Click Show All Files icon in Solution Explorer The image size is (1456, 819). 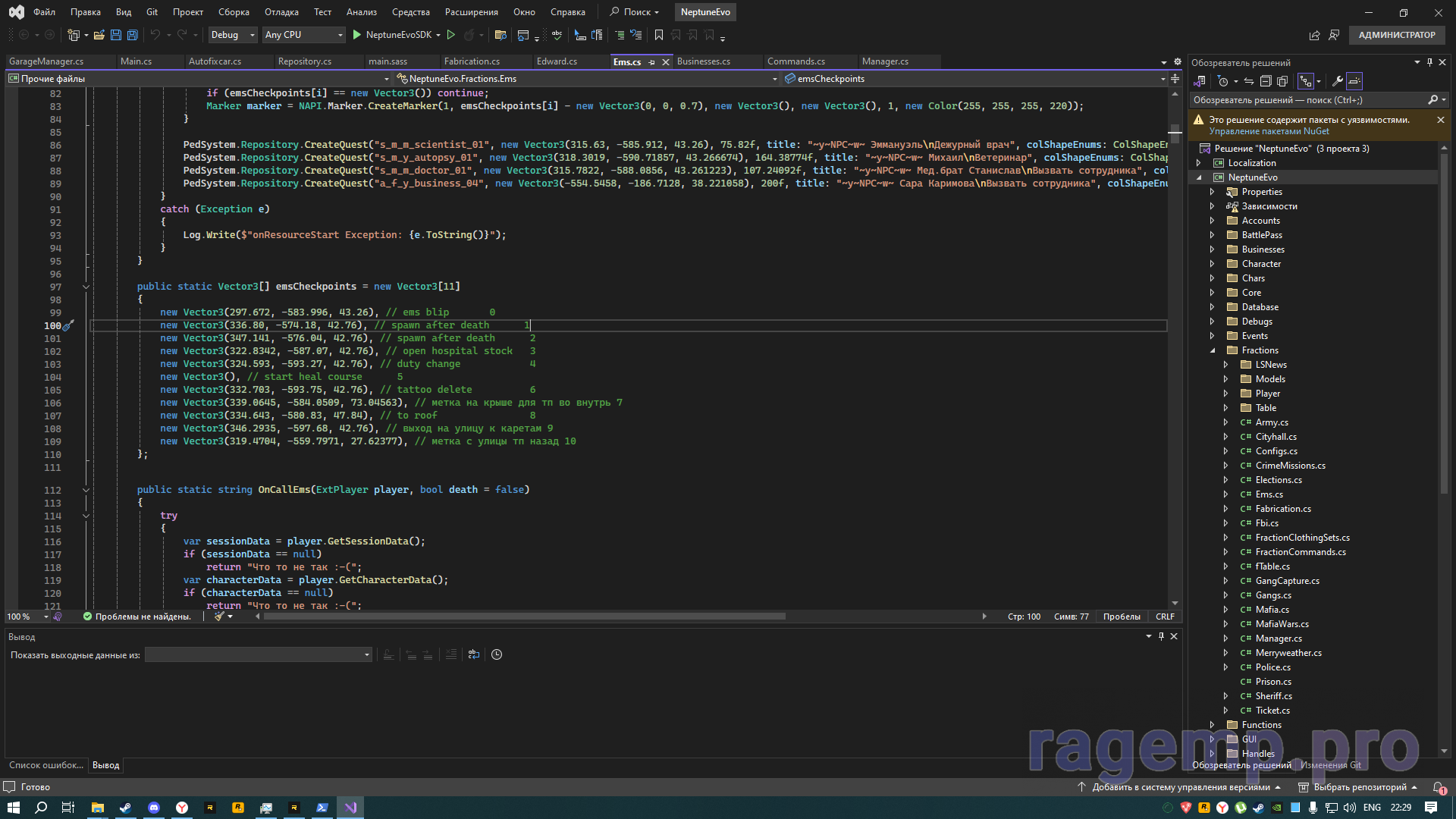[1282, 81]
